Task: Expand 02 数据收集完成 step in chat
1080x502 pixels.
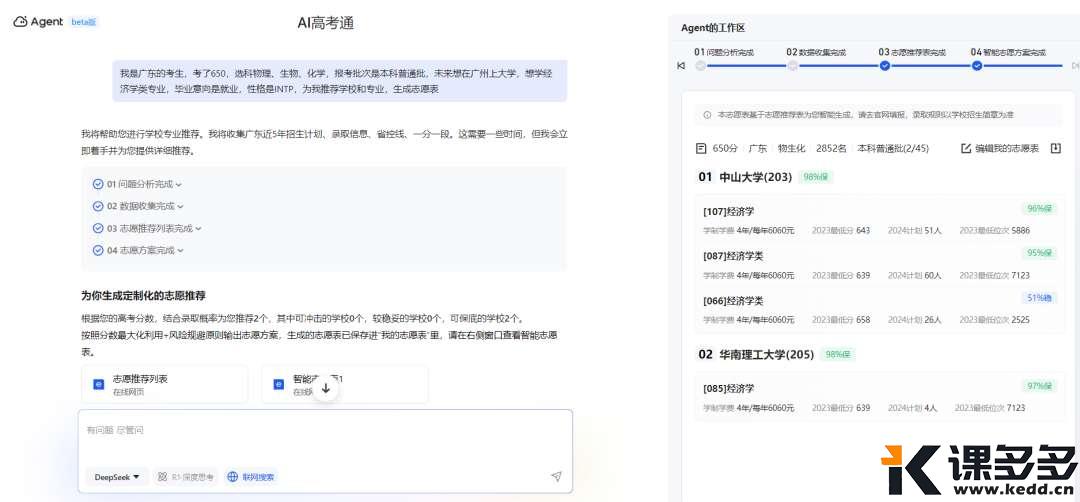Action: point(145,206)
